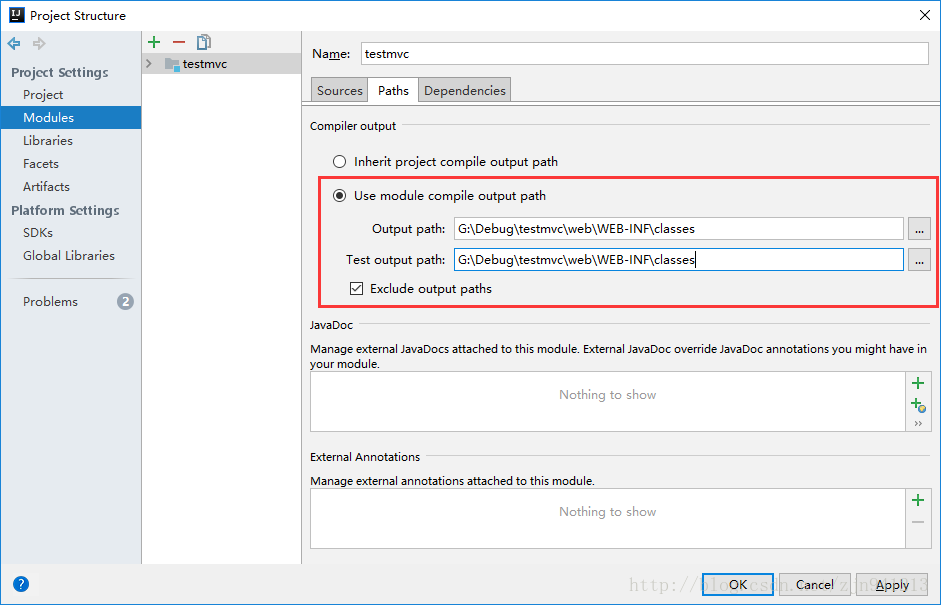Click the copy module icon
This screenshot has height=605, width=941.
tap(204, 42)
